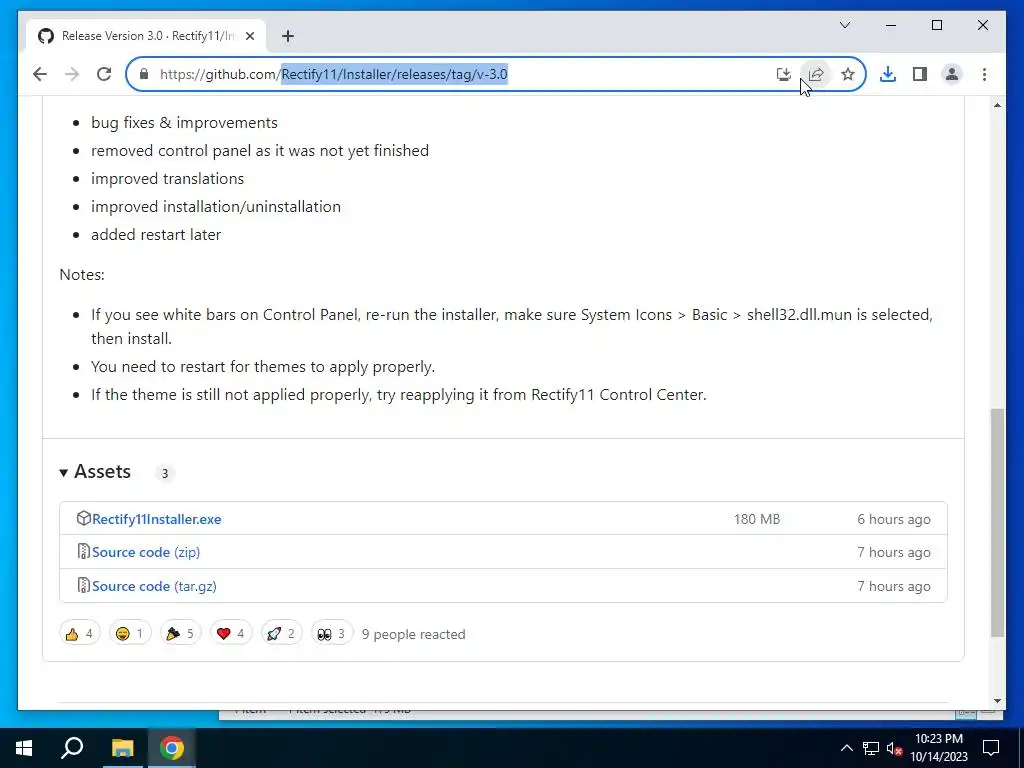React with the heart emoji
The image size is (1024, 768).
tap(231, 633)
